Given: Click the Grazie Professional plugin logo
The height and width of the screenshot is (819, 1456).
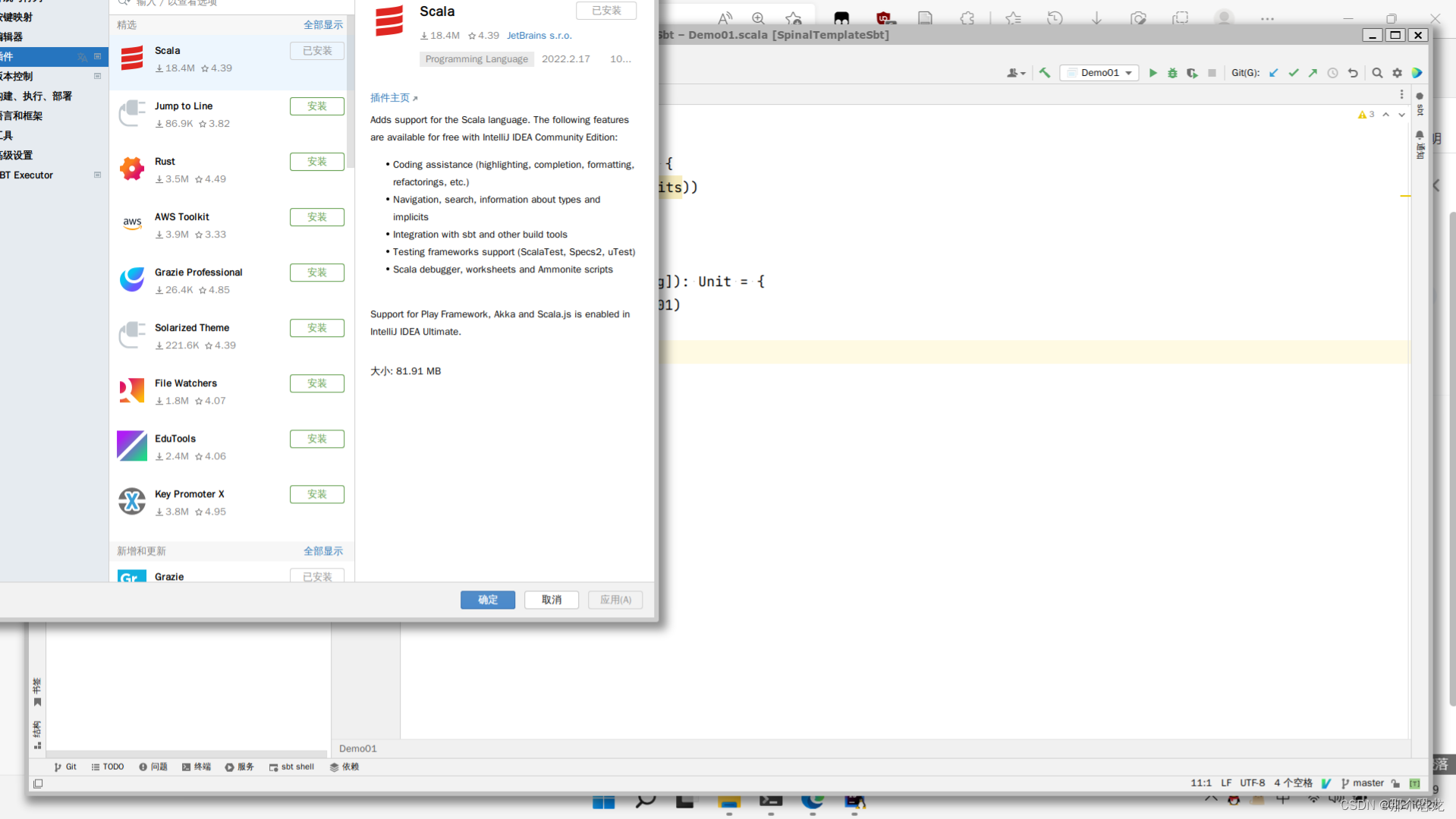Looking at the screenshot, I should [132, 279].
